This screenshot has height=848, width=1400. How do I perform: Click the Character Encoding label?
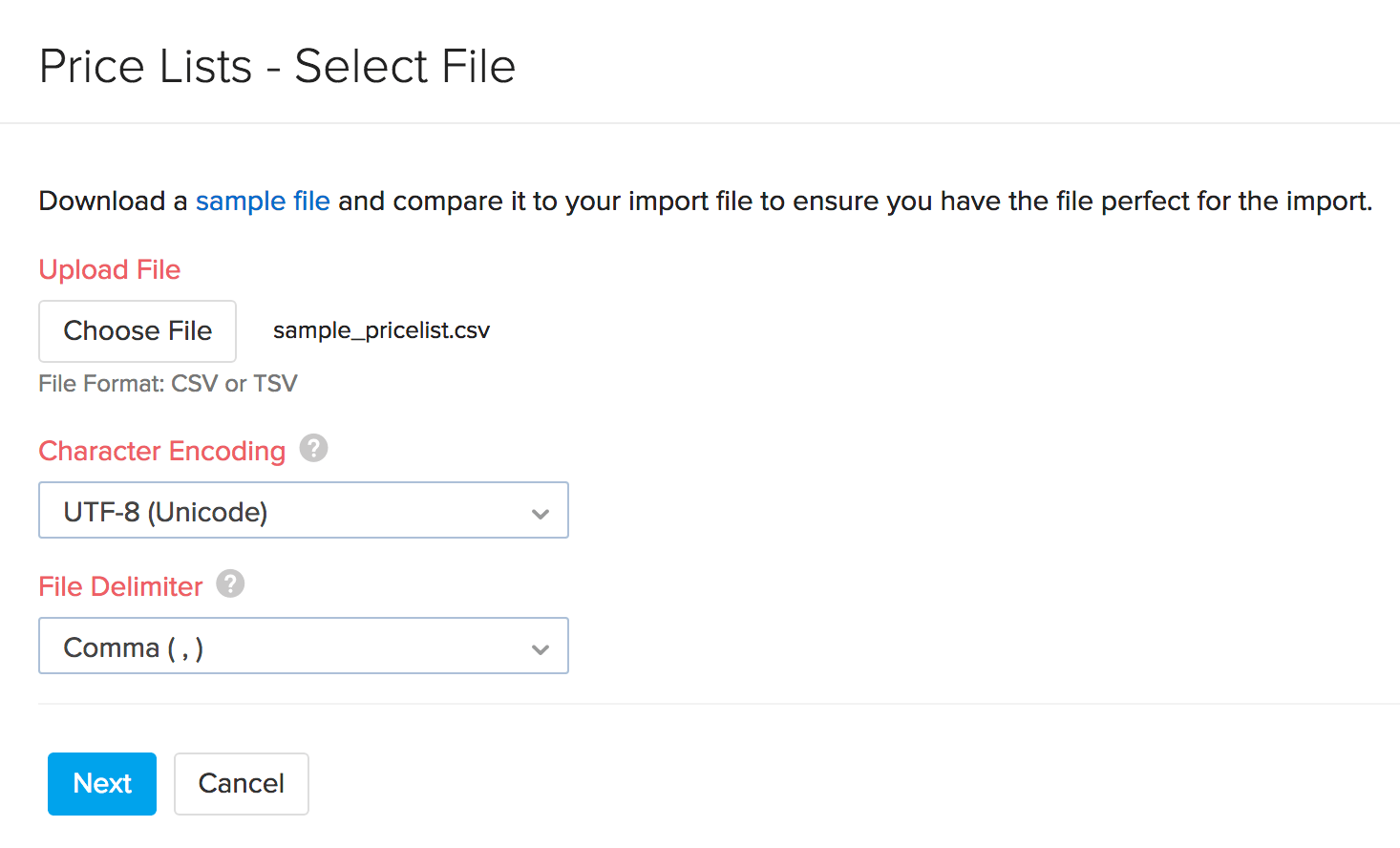161,450
